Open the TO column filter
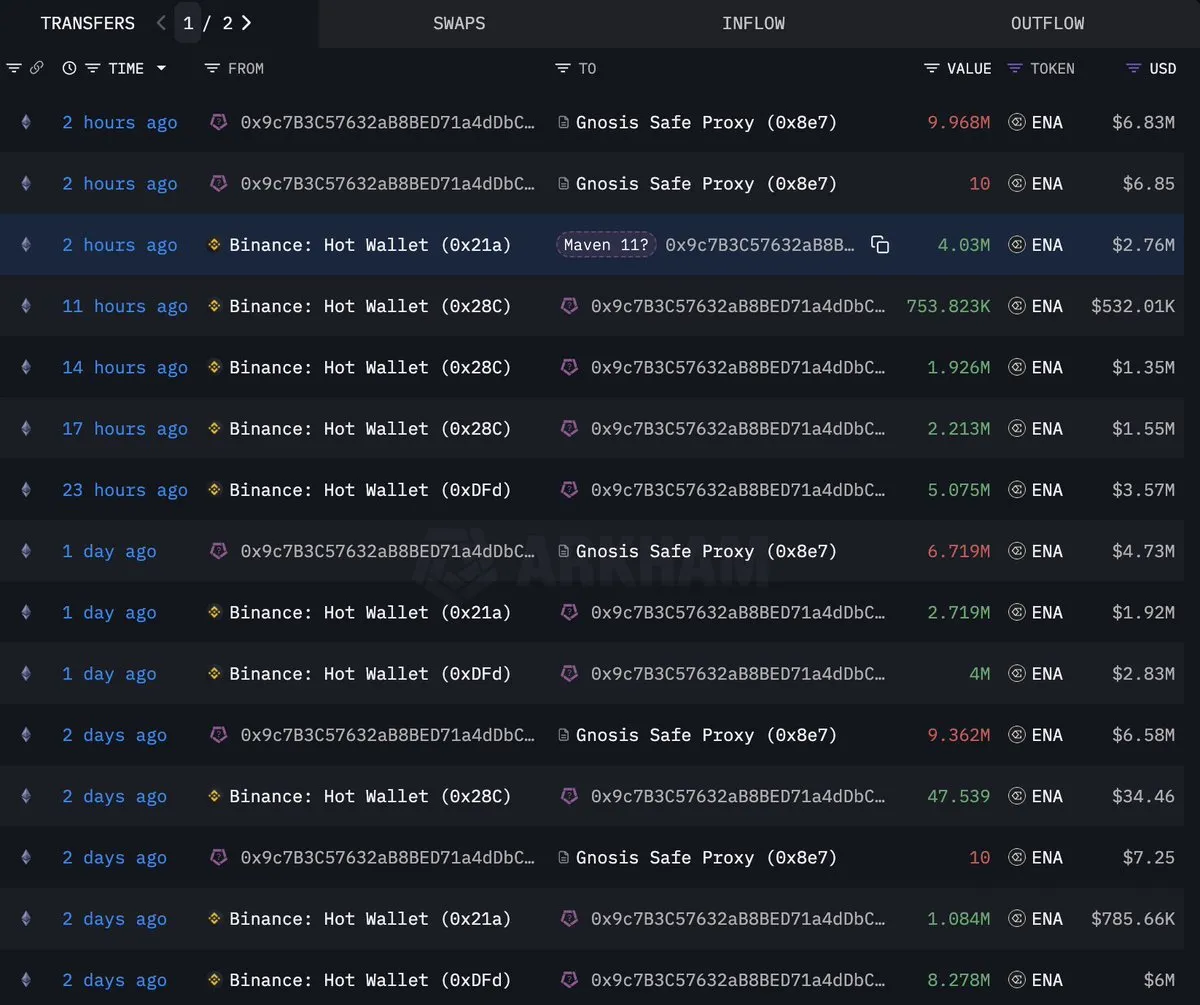This screenshot has height=1005, width=1200. click(562, 68)
